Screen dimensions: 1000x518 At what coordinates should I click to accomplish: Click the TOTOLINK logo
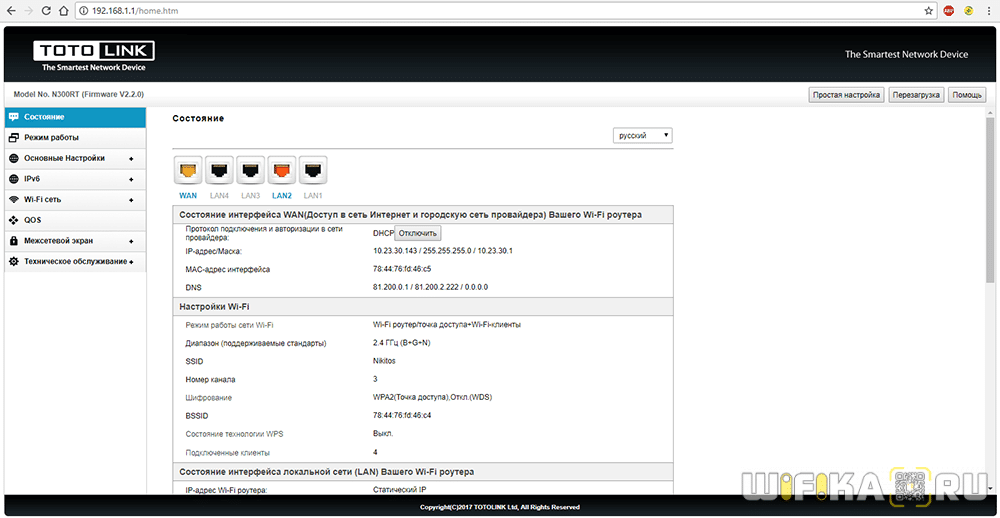point(93,55)
